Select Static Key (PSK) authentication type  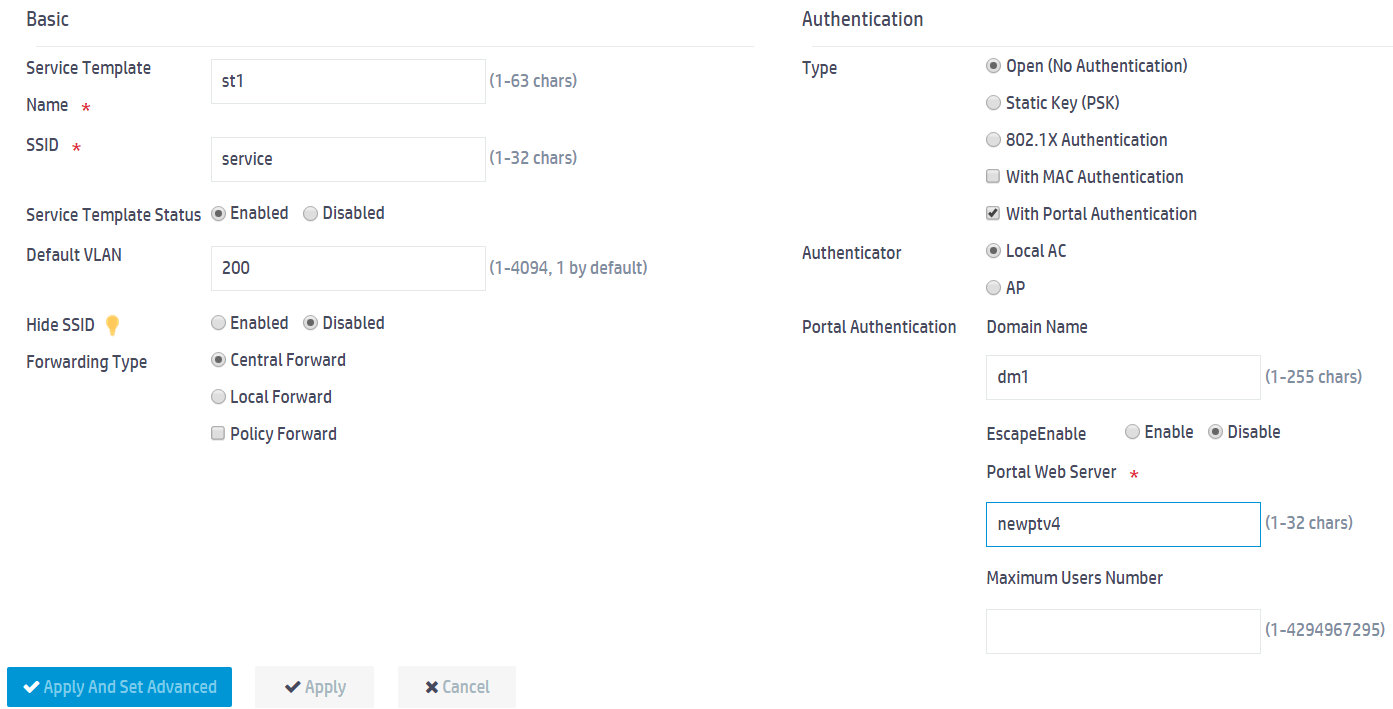pyautogui.click(x=993, y=103)
